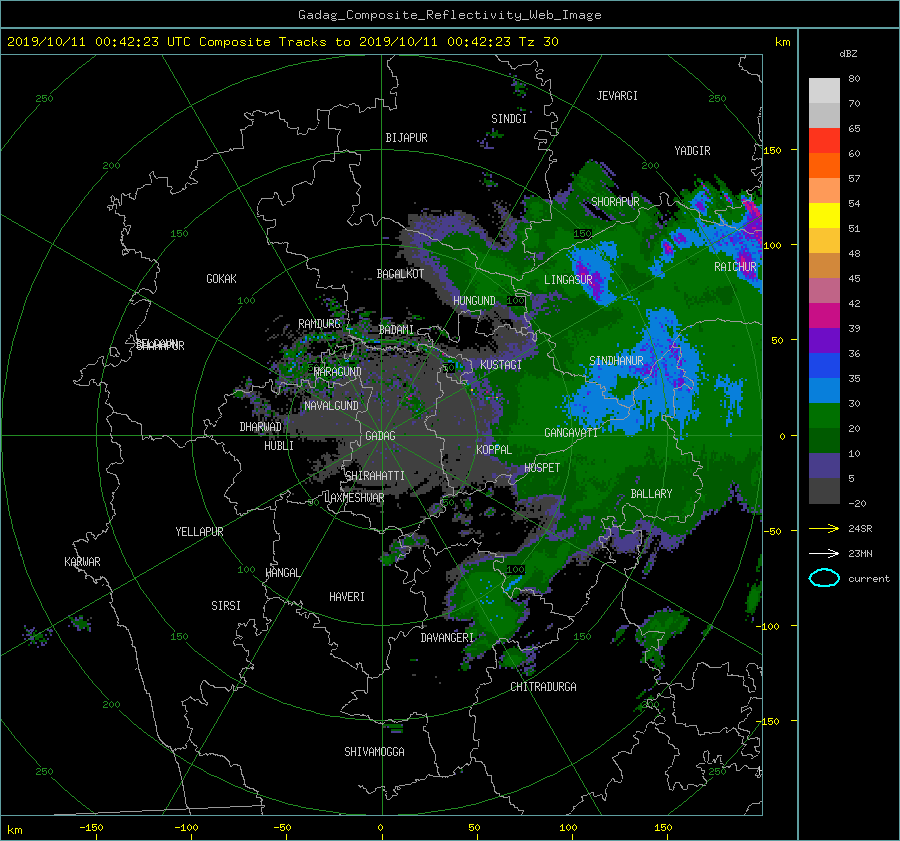Click the 60 dBZ red color swatch
The height and width of the screenshot is (841, 900).
[x=824, y=141]
